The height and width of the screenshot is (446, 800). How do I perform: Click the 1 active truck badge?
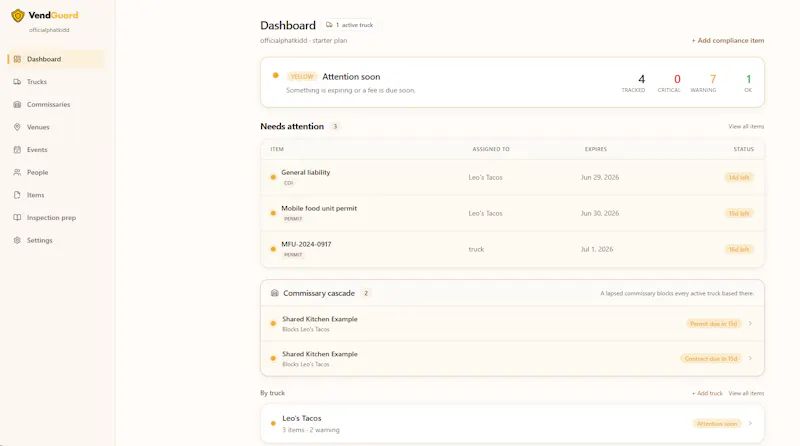[x=350, y=25]
